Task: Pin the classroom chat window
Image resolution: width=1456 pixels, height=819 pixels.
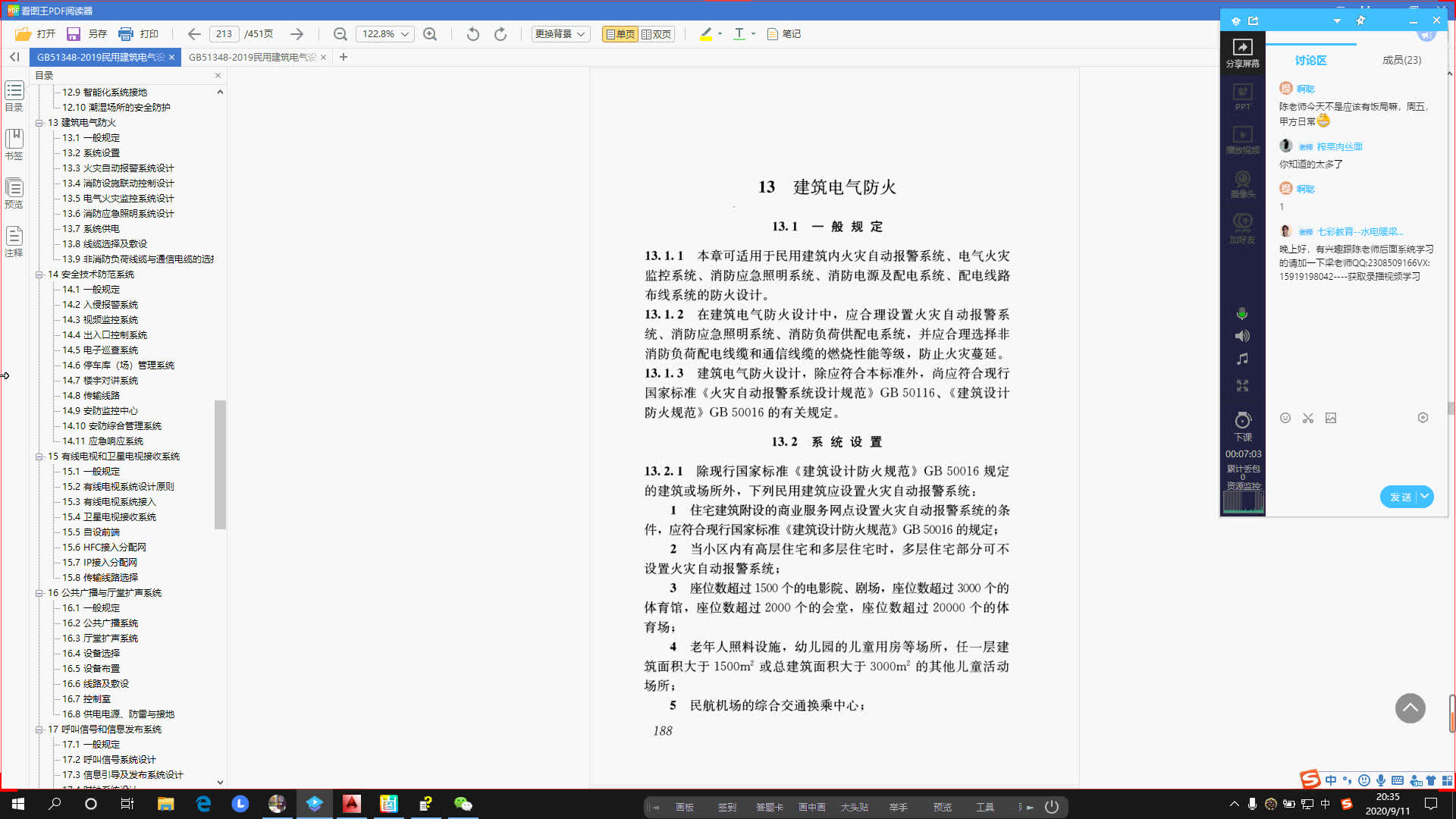Action: [x=1360, y=20]
